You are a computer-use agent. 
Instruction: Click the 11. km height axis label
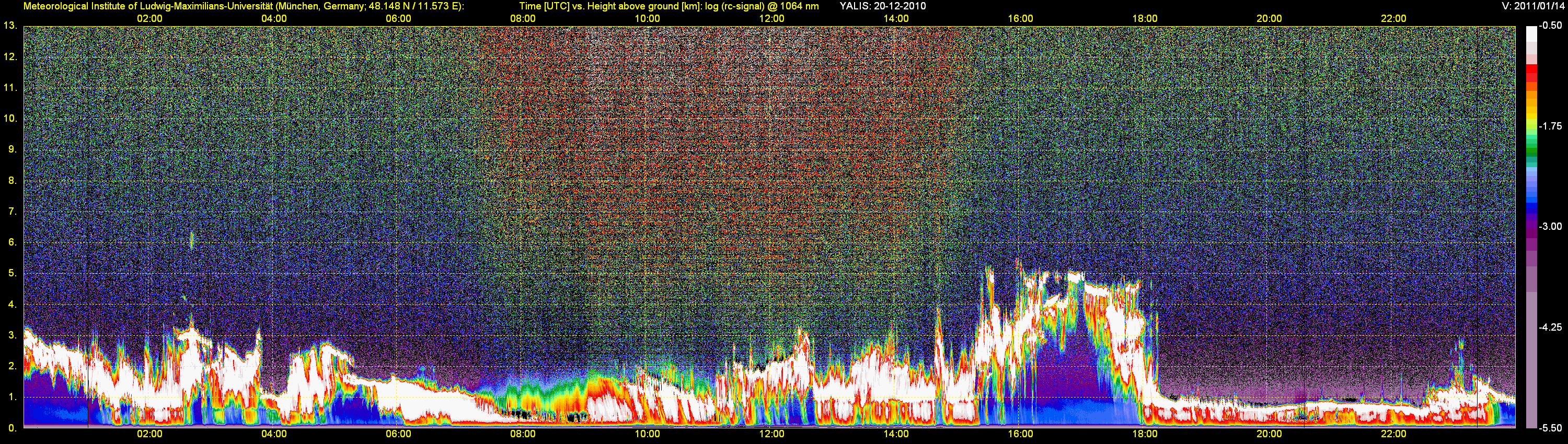coord(10,88)
